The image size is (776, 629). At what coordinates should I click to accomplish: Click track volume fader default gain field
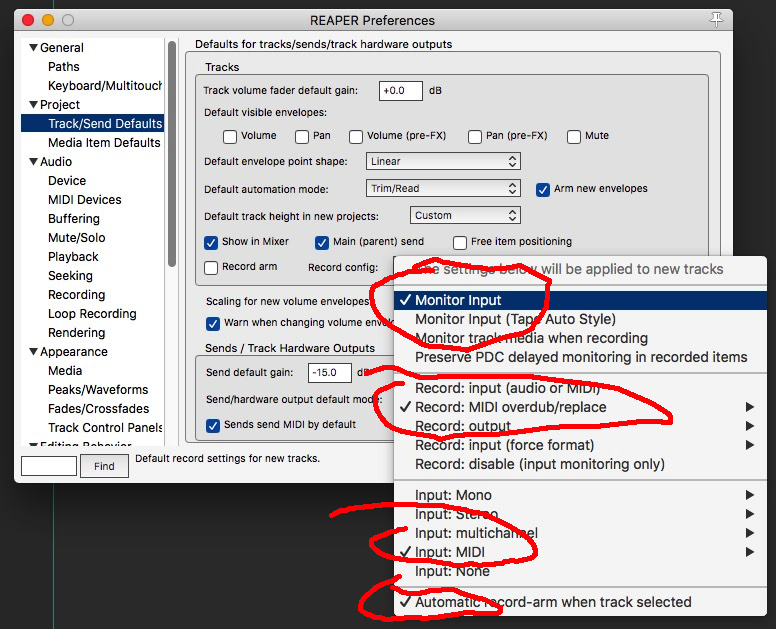click(400, 91)
